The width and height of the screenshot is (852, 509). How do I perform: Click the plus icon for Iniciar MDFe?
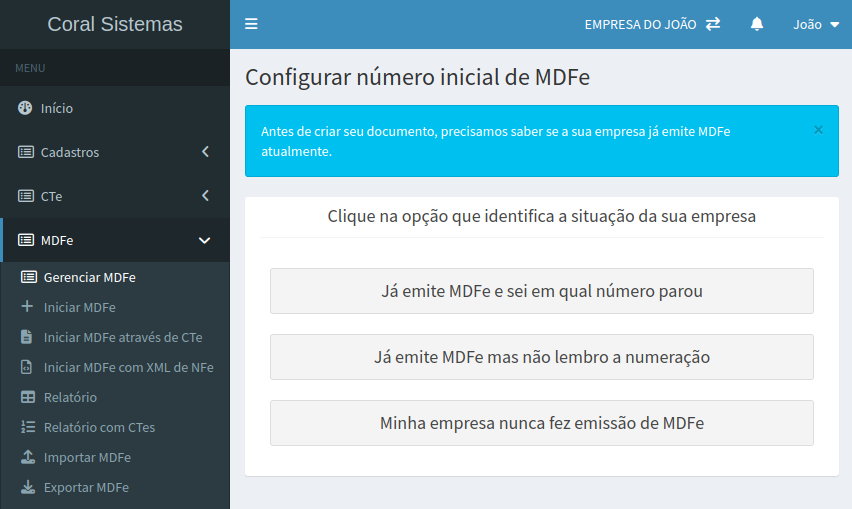point(27,307)
